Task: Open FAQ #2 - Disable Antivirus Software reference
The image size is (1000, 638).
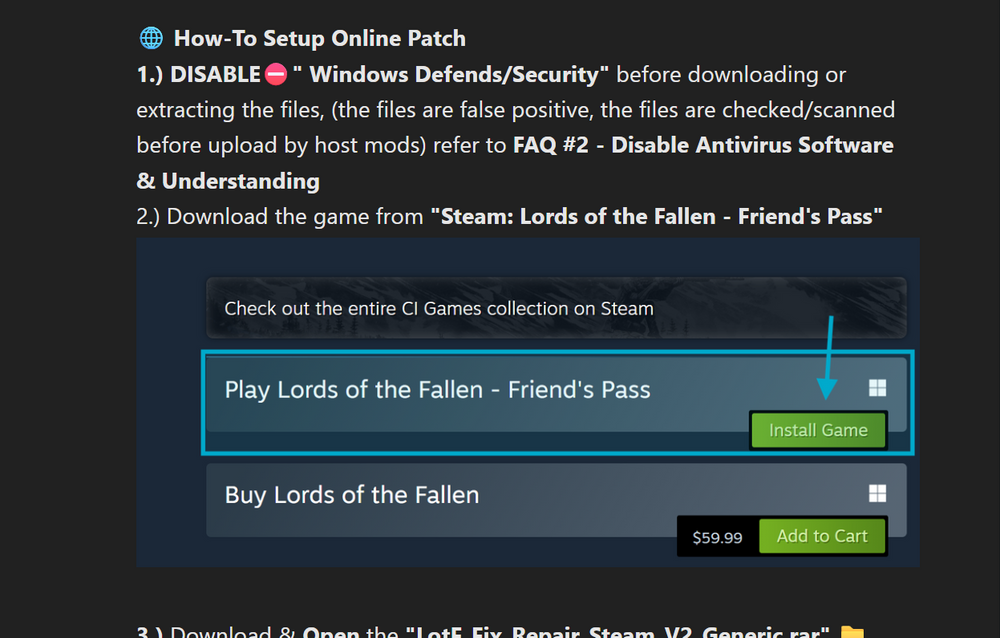Action: click(703, 146)
